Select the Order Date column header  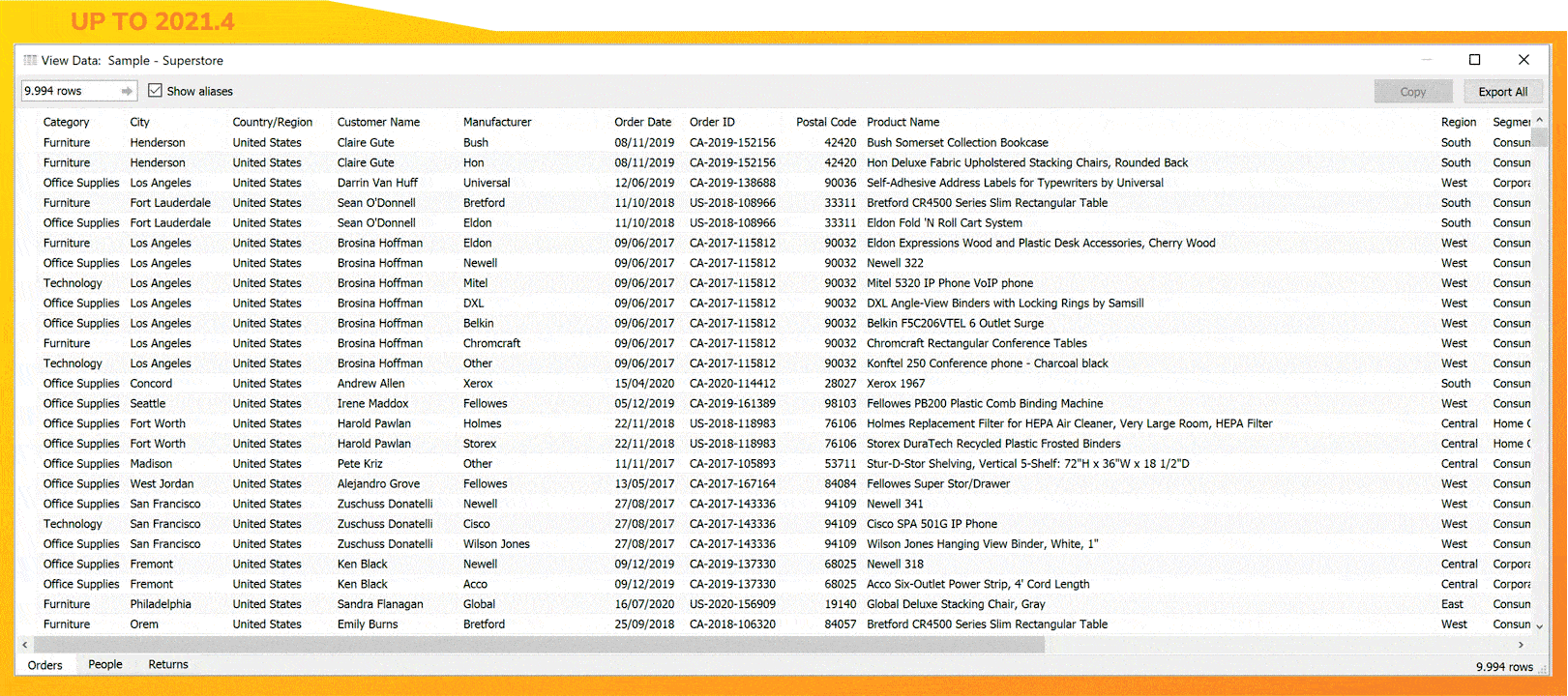[643, 123]
